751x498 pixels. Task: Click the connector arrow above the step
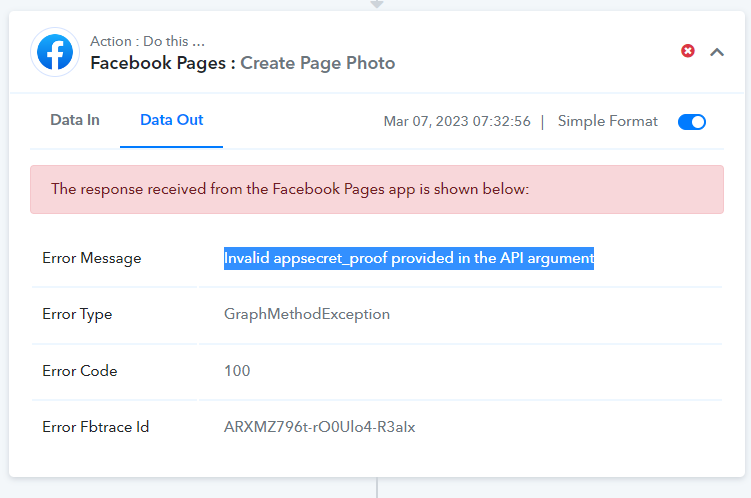coord(377,4)
